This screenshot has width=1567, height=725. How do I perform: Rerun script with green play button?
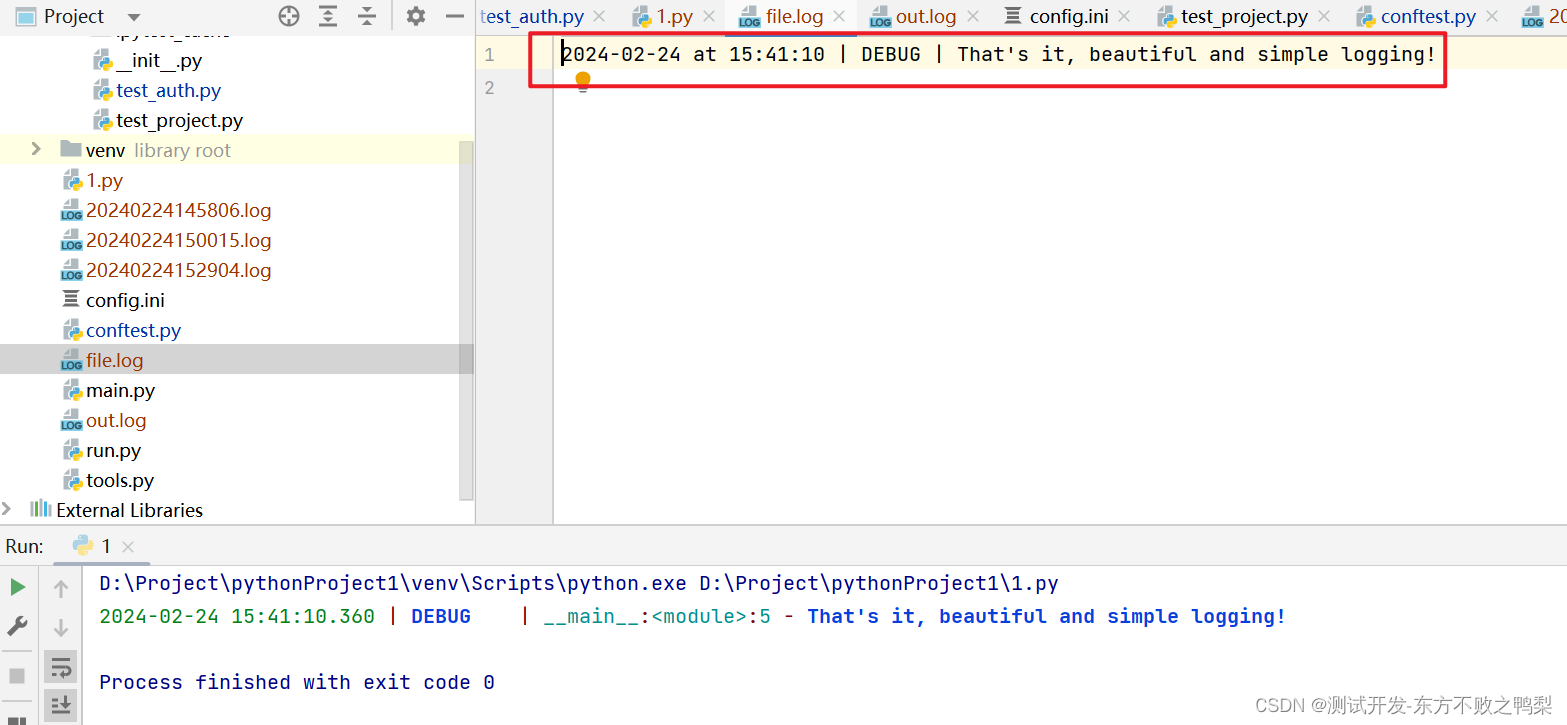pos(17,587)
